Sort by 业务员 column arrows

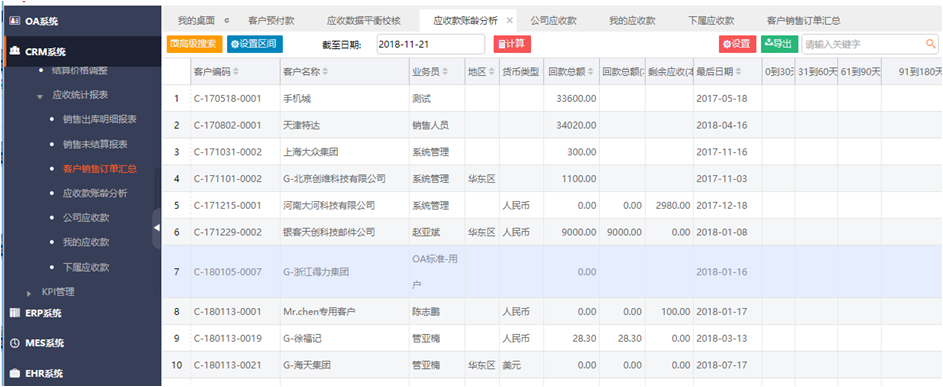pos(446,72)
